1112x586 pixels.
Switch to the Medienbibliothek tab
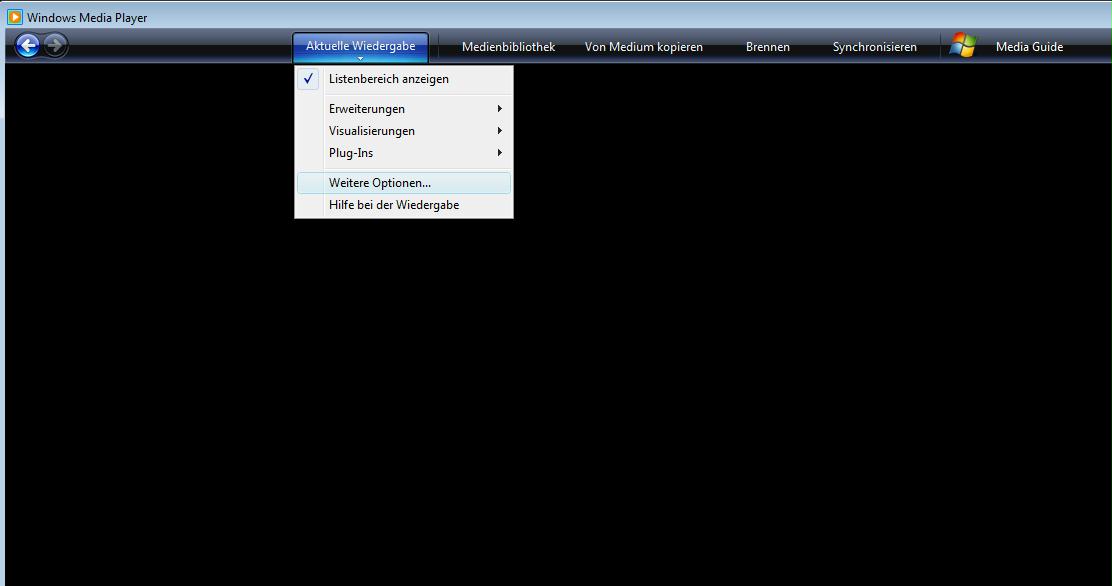click(508, 47)
